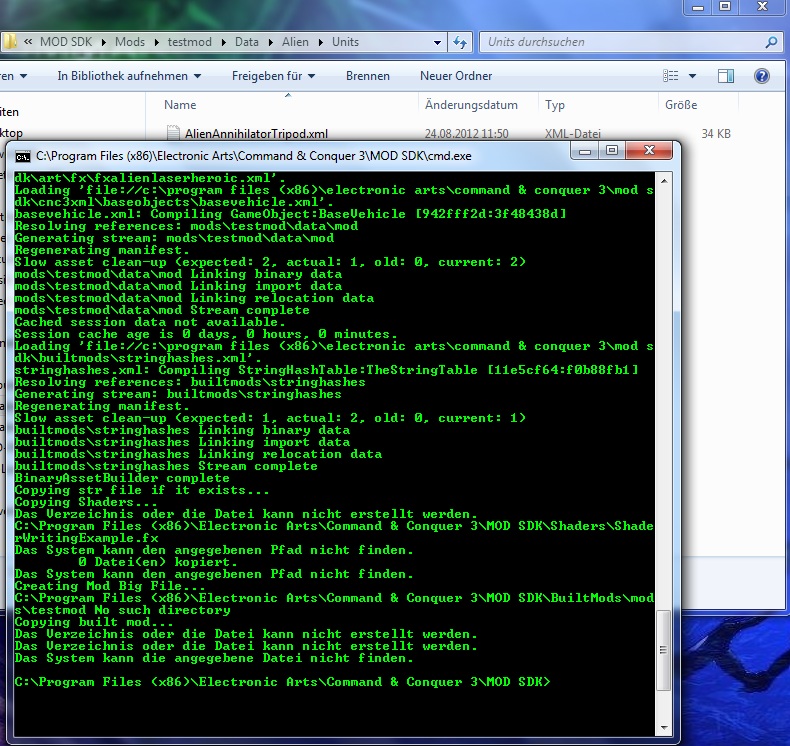The height and width of the screenshot is (746, 790).
Task: Click the search magnifier icon
Action: point(770,43)
